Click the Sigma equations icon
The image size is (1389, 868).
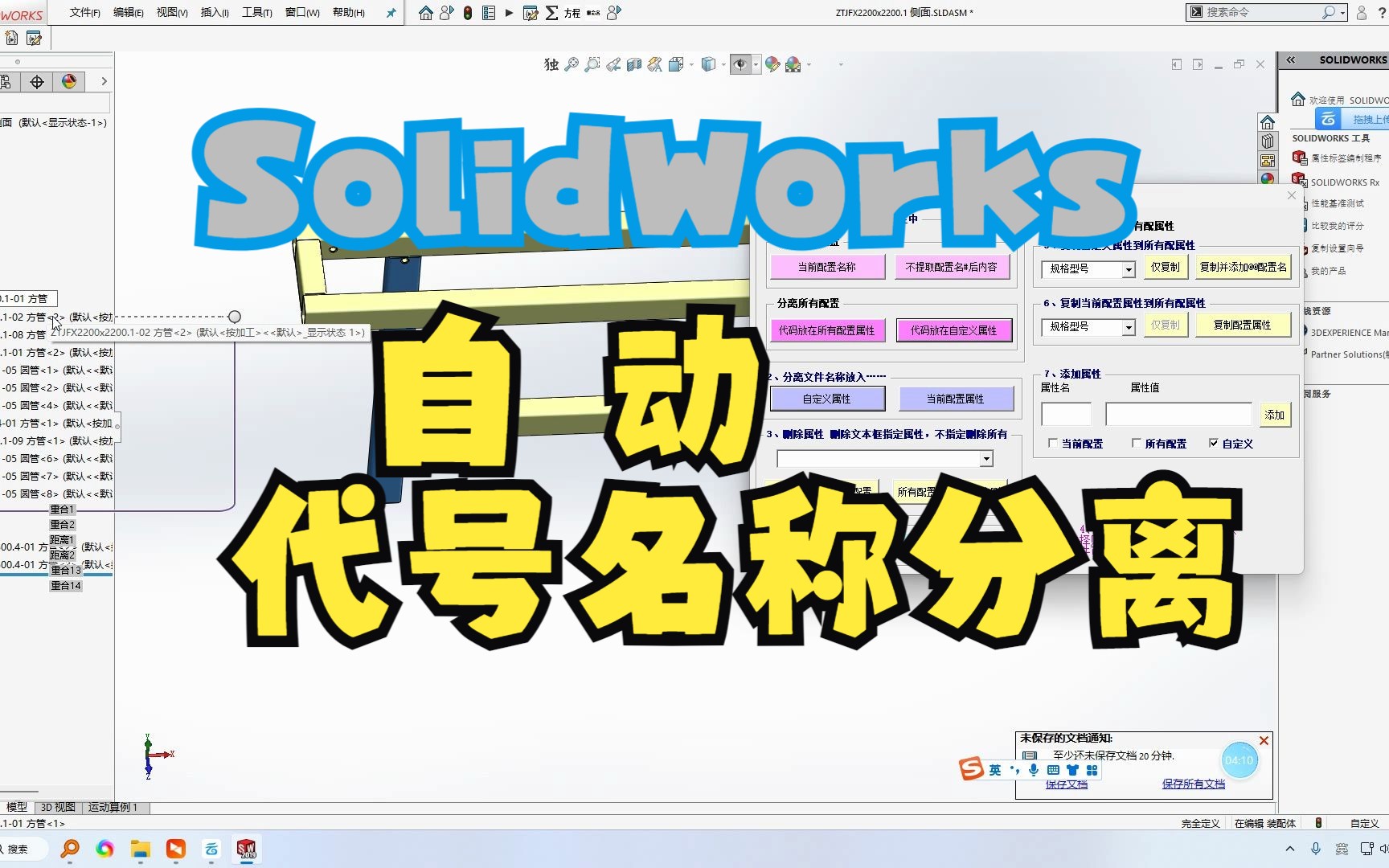(x=551, y=13)
